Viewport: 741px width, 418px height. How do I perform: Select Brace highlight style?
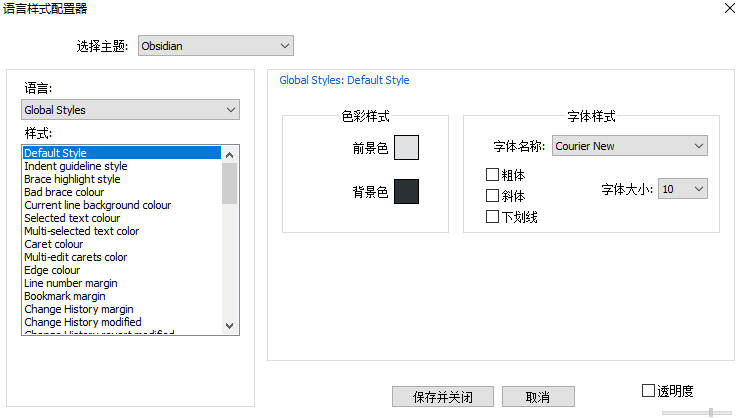[122, 179]
